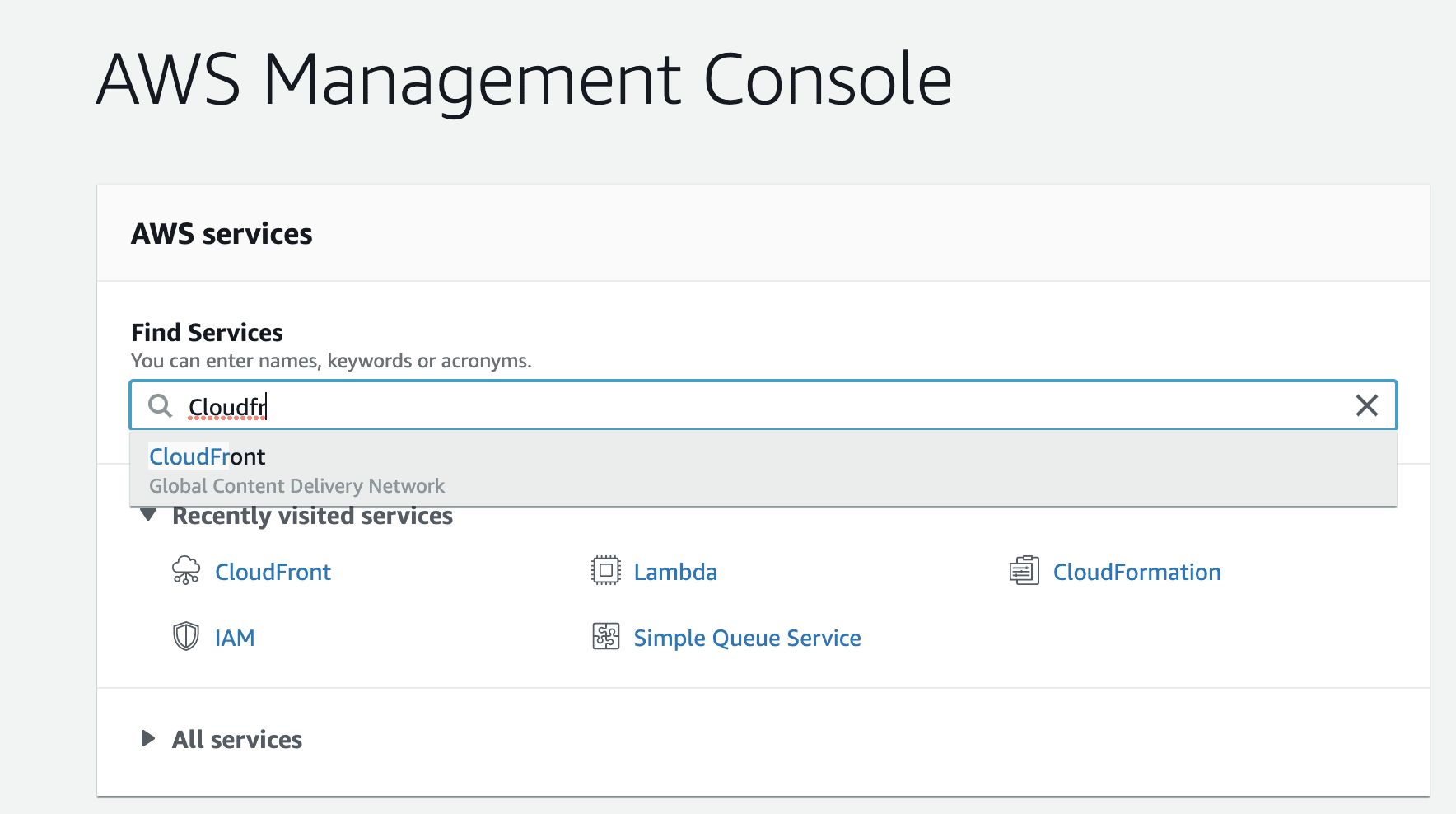Click the Find Services label
Viewport: 1456px width, 814px height.
207,332
